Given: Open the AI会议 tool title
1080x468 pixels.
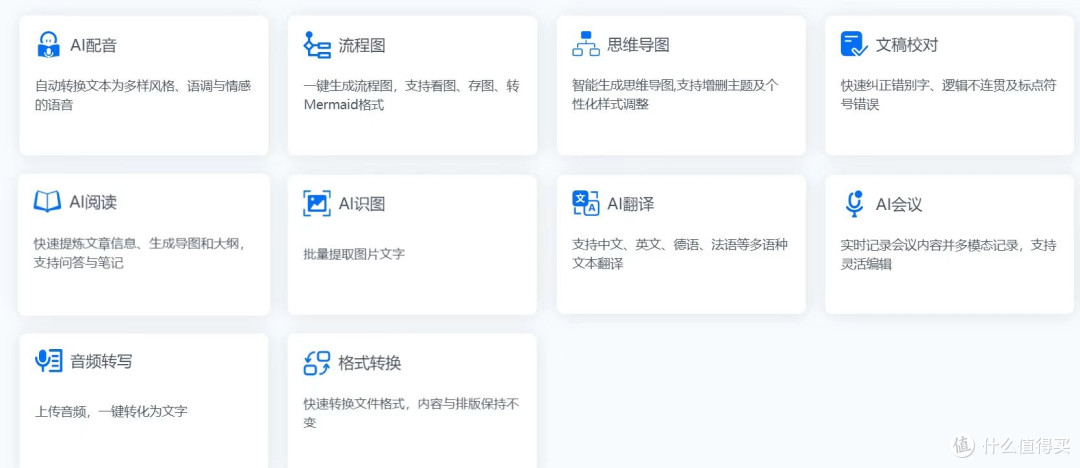Looking at the screenshot, I should 899,205.
